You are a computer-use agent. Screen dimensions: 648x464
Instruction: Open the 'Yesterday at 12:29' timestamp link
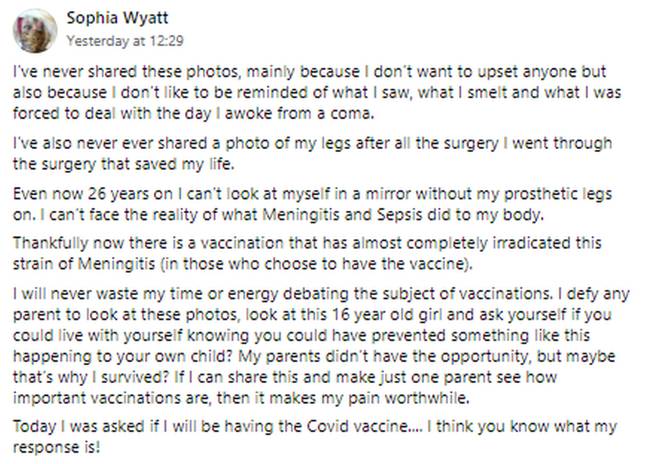click(125, 41)
